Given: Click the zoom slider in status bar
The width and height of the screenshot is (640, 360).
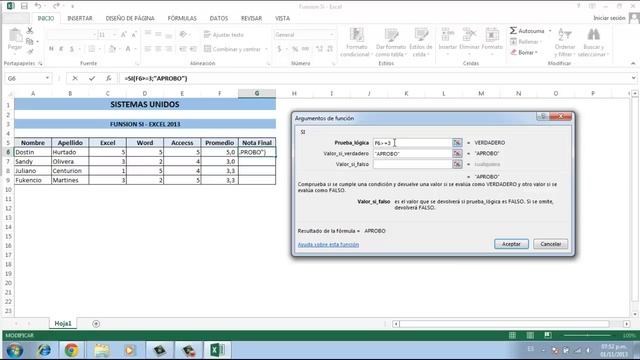Looking at the screenshot, I should [588, 335].
